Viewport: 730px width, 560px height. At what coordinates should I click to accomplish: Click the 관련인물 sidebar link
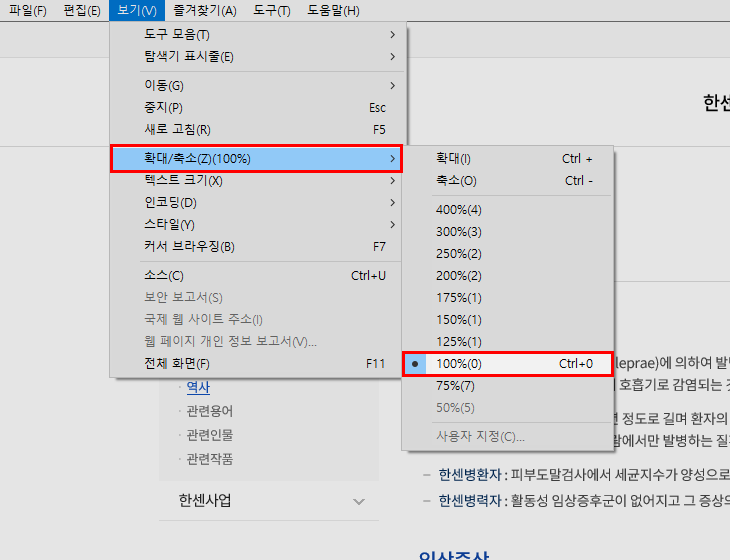[x=210, y=435]
